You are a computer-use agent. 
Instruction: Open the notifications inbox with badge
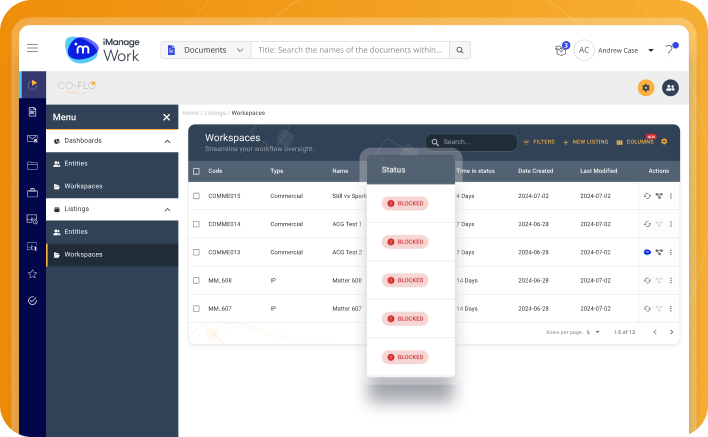(561, 50)
